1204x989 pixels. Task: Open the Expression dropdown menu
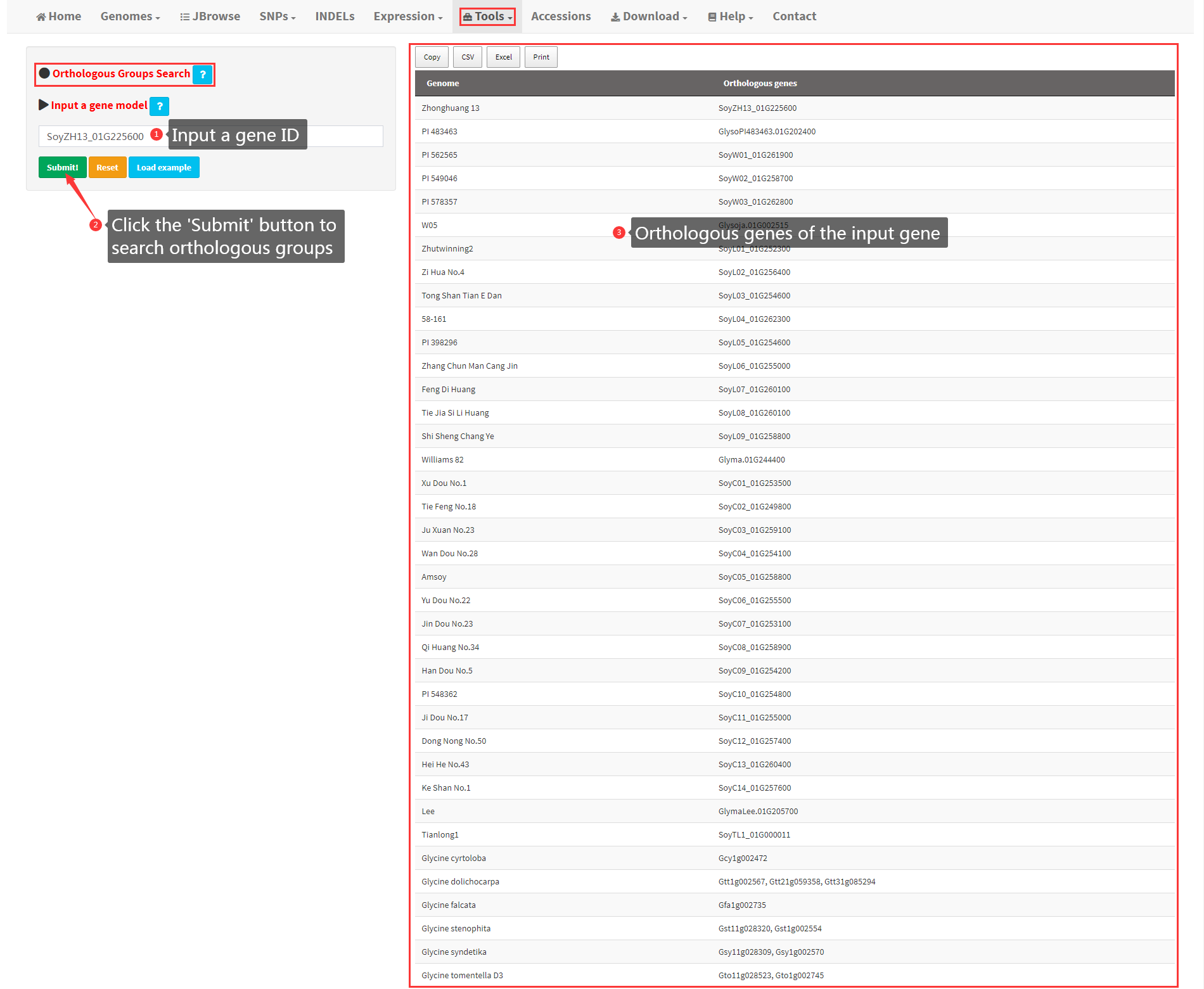[407, 16]
